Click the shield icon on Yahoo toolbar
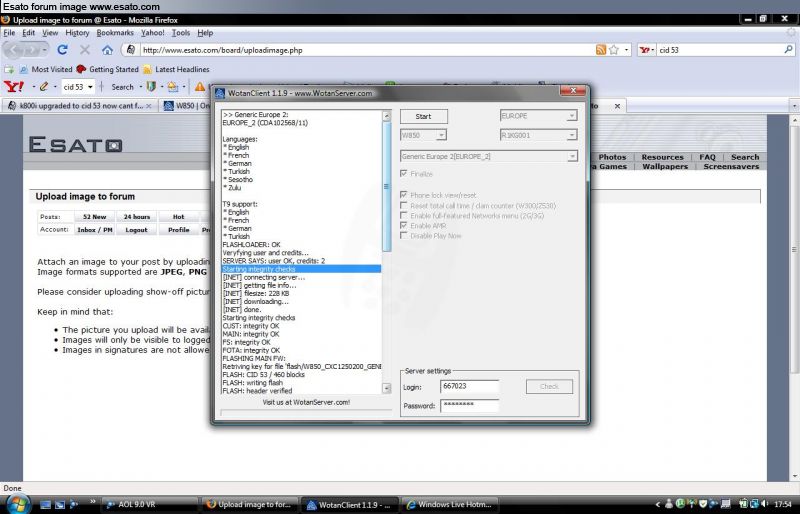 coord(151,87)
